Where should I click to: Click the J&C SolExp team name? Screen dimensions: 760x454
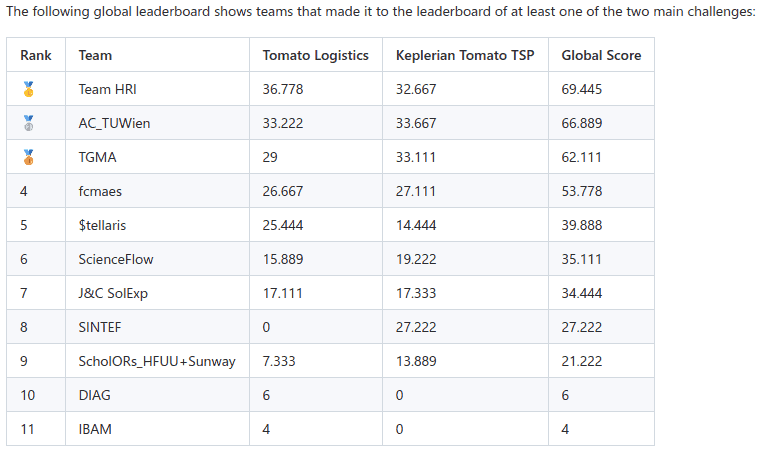(x=113, y=293)
